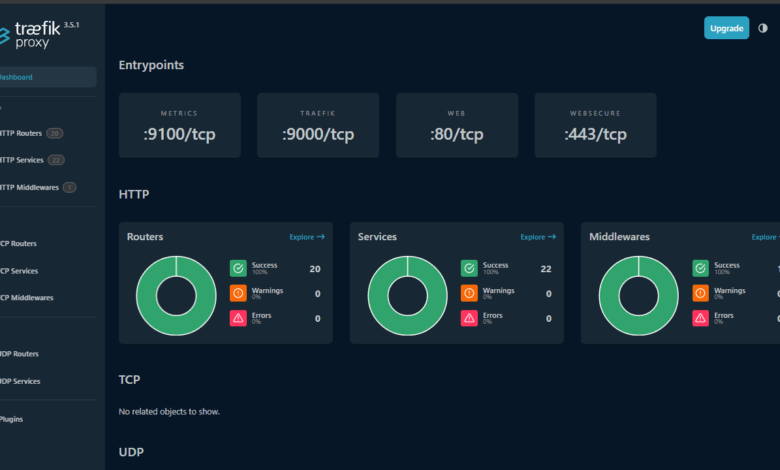Open Plugins in the sidebar
Screen dimensions: 780x470
coord(11,419)
